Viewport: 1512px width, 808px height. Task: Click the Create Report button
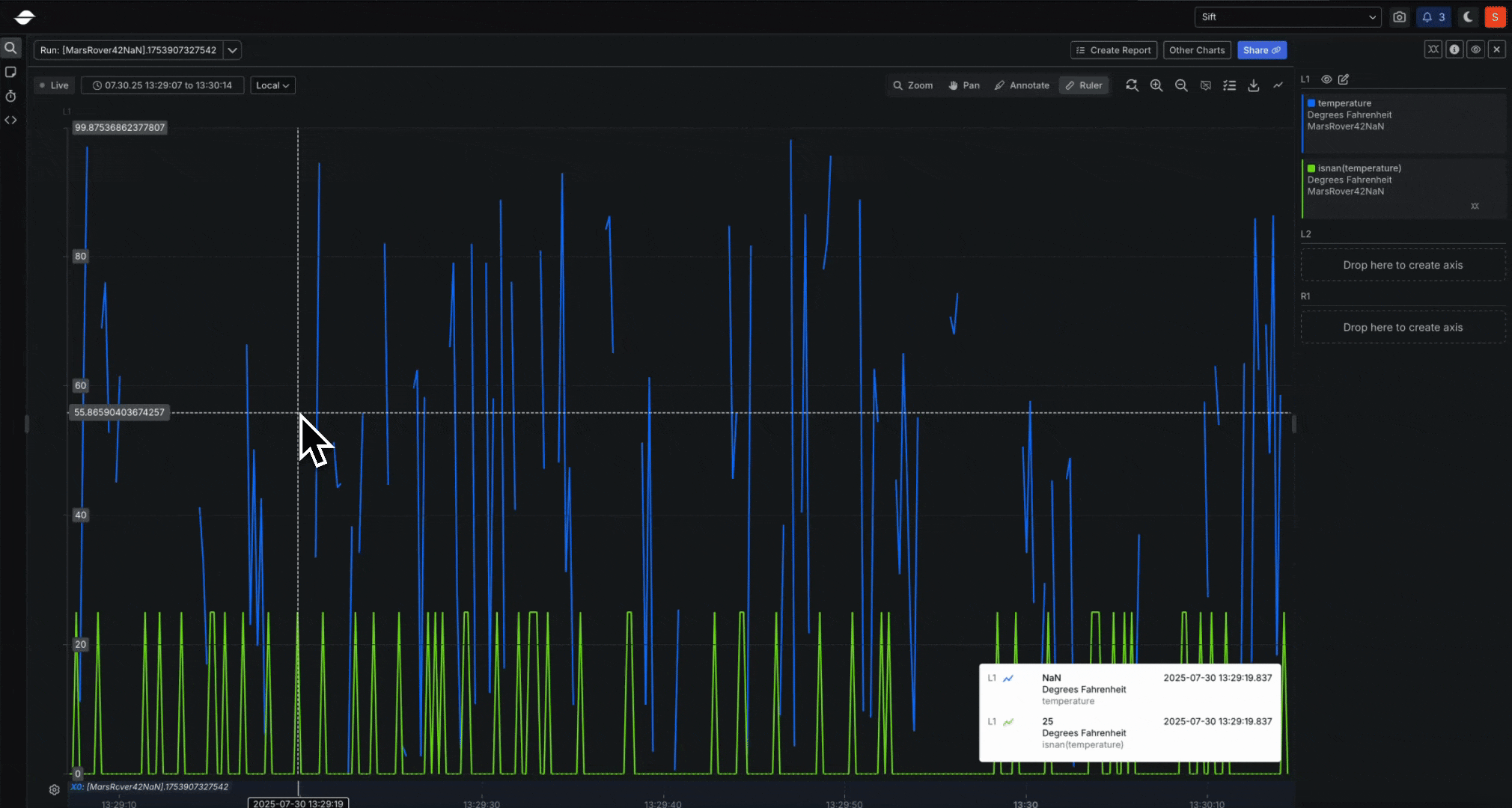pos(1113,50)
